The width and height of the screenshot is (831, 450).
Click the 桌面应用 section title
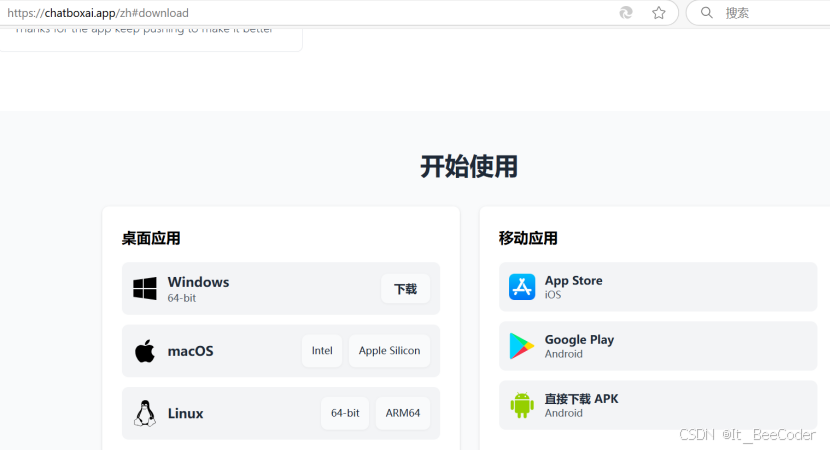(151, 239)
